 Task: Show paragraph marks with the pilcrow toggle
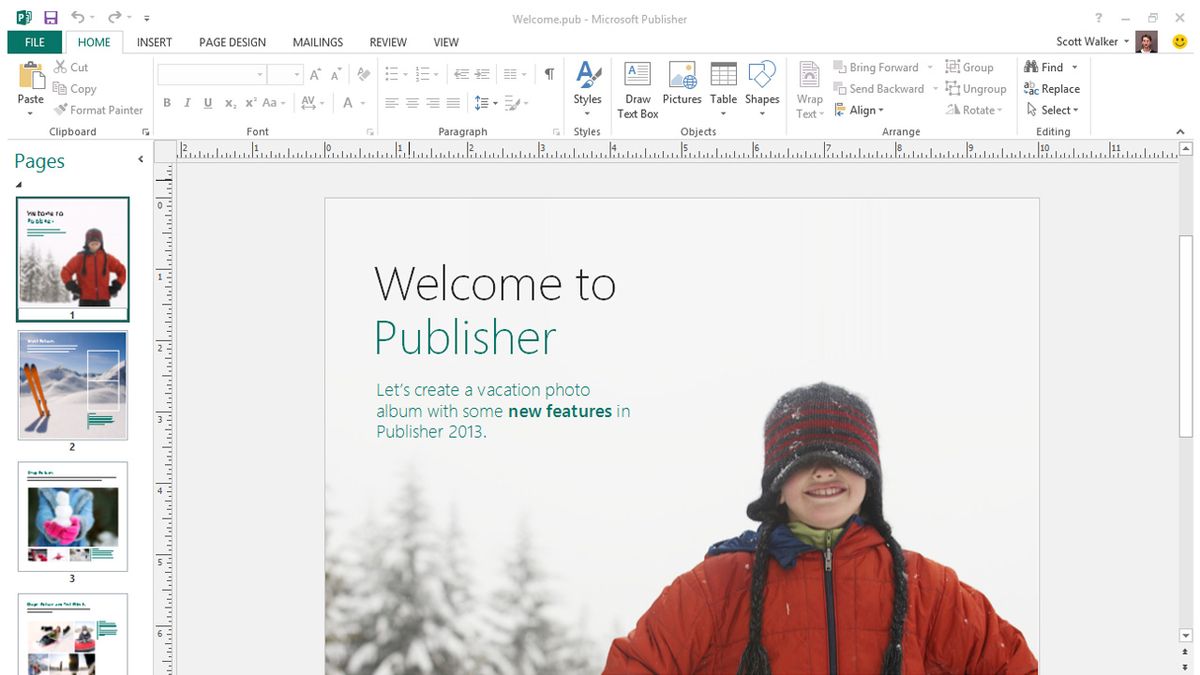550,74
